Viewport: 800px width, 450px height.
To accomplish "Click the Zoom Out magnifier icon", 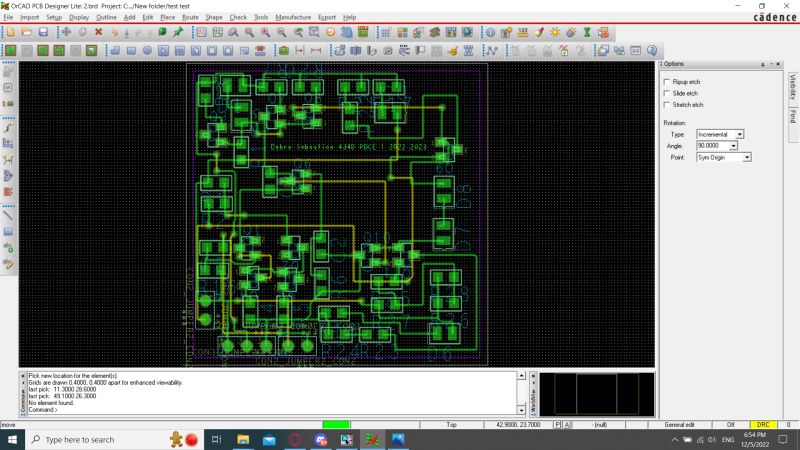I will (281, 33).
